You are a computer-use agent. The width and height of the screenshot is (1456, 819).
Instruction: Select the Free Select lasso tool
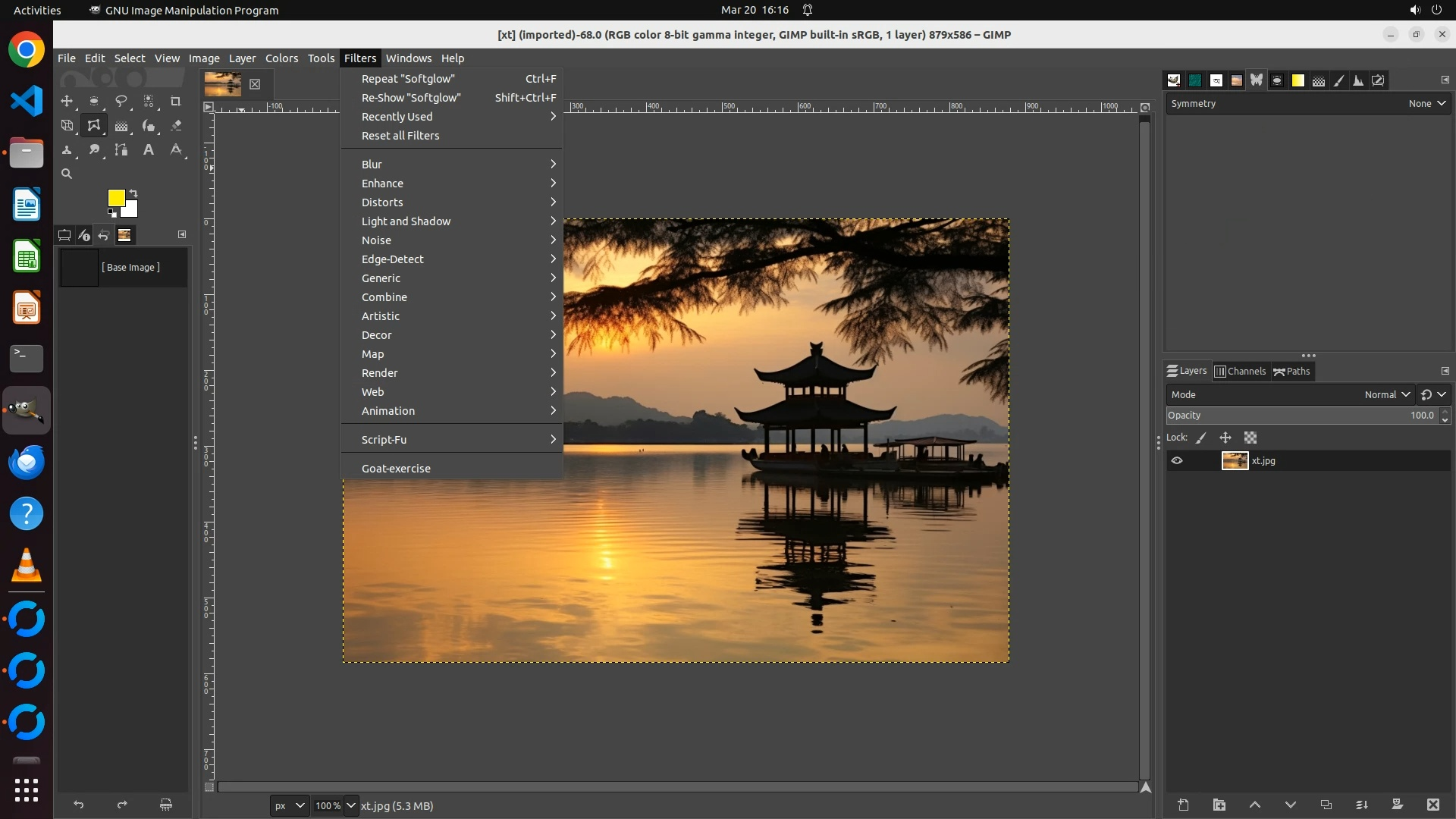pos(121,101)
